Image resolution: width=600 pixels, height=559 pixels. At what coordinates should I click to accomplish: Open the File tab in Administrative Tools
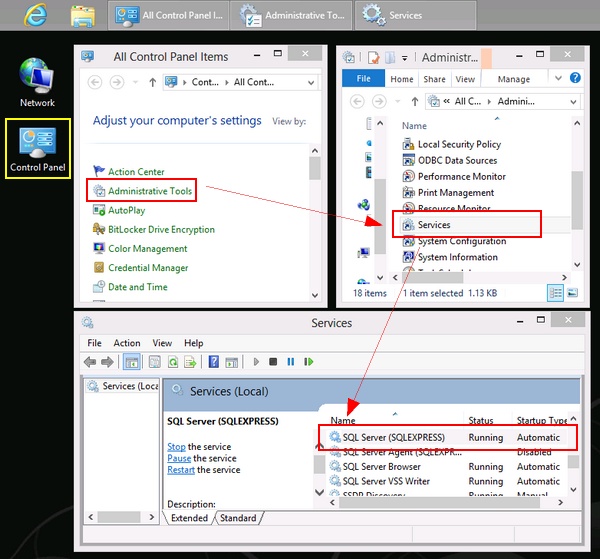[x=363, y=78]
